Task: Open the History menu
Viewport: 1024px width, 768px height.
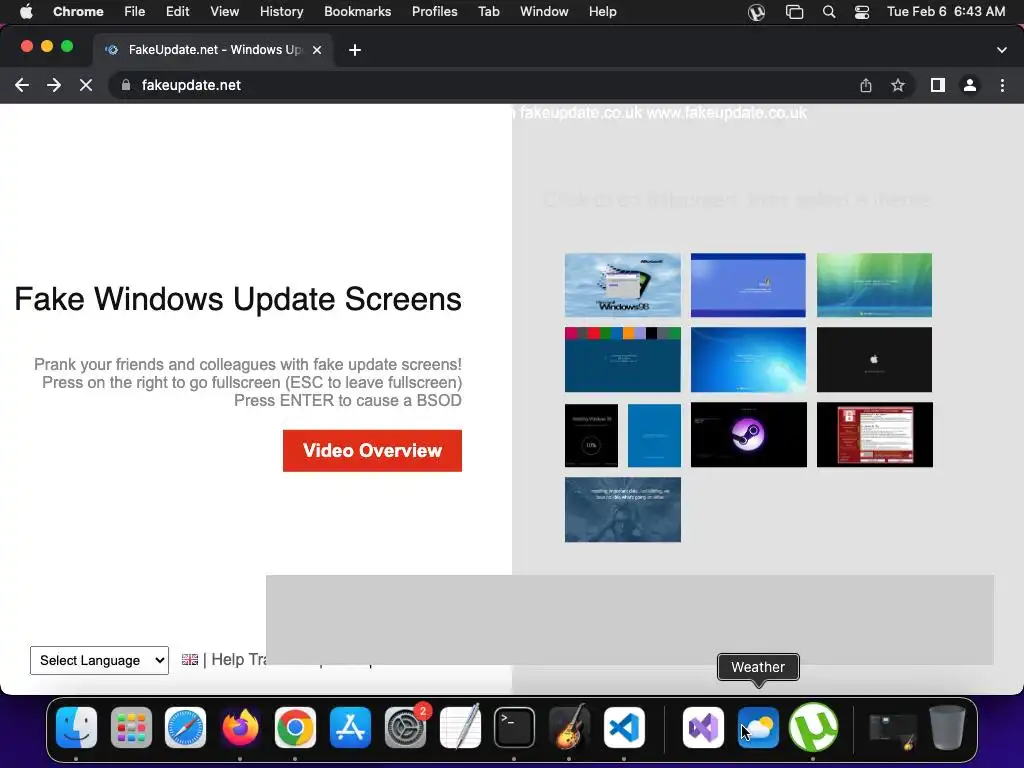Action: pos(281,11)
